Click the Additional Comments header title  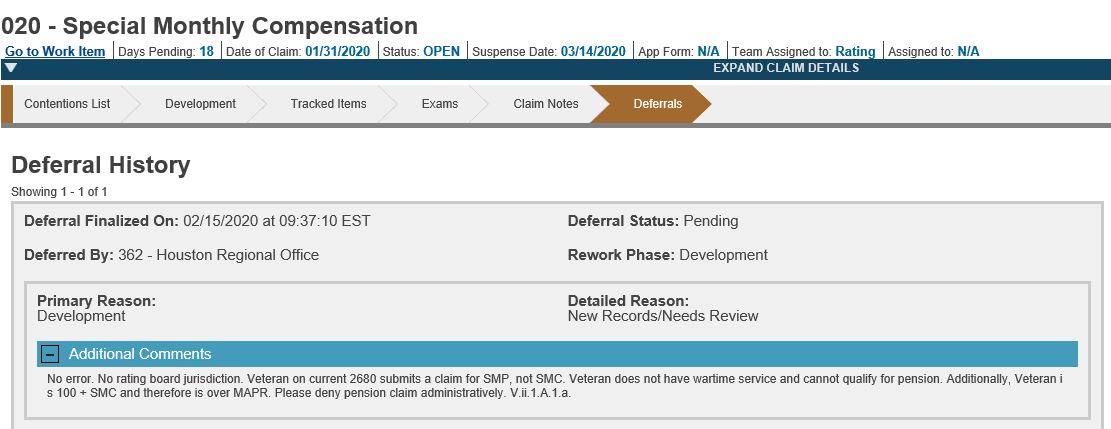(140, 354)
